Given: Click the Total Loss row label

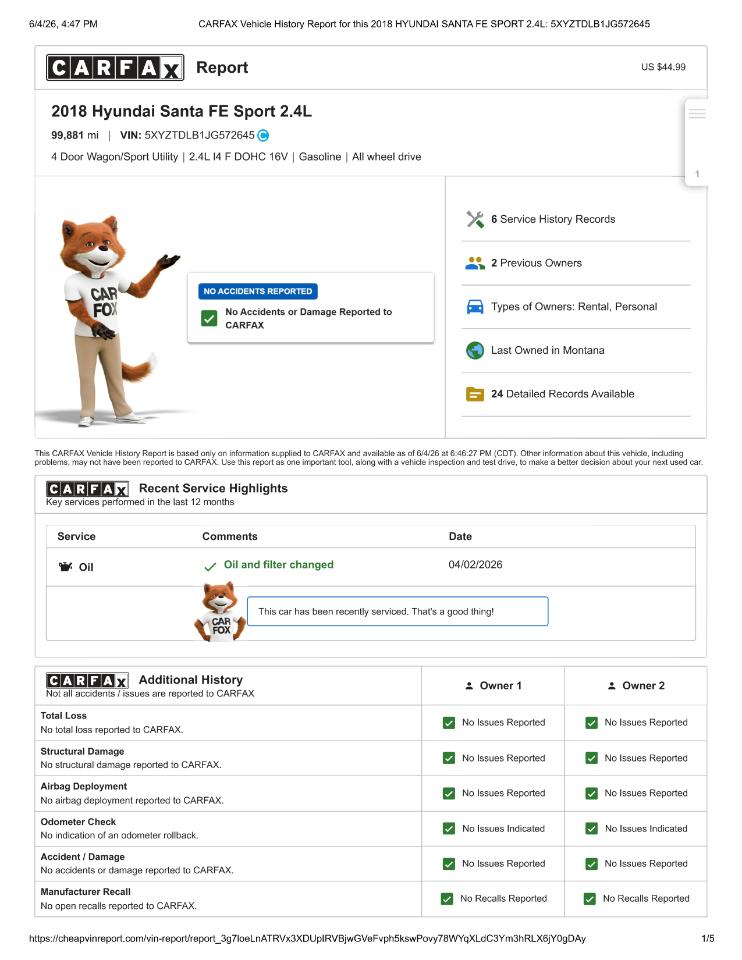Looking at the screenshot, I should pos(64,716).
